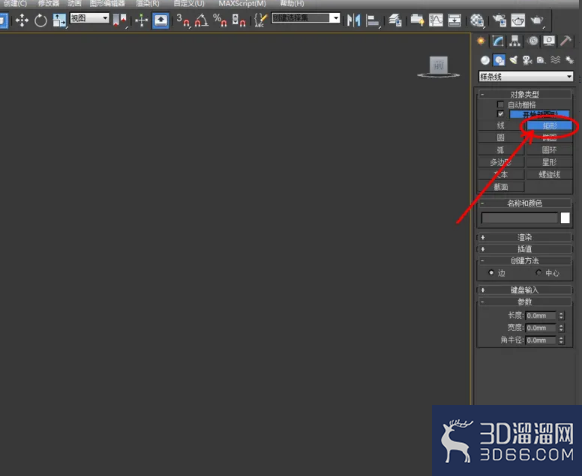Image resolution: width=582 pixels, height=476 pixels.
Task: Select the Space Warps wave icon
Action: 555,60
